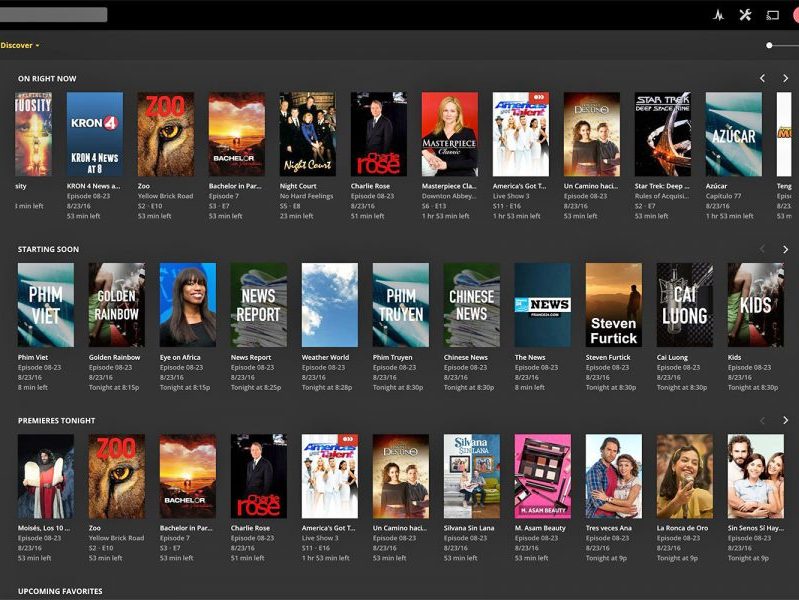Click the 'Masterpiece Cla...' title link
The height and width of the screenshot is (600, 799).
[x=449, y=186]
